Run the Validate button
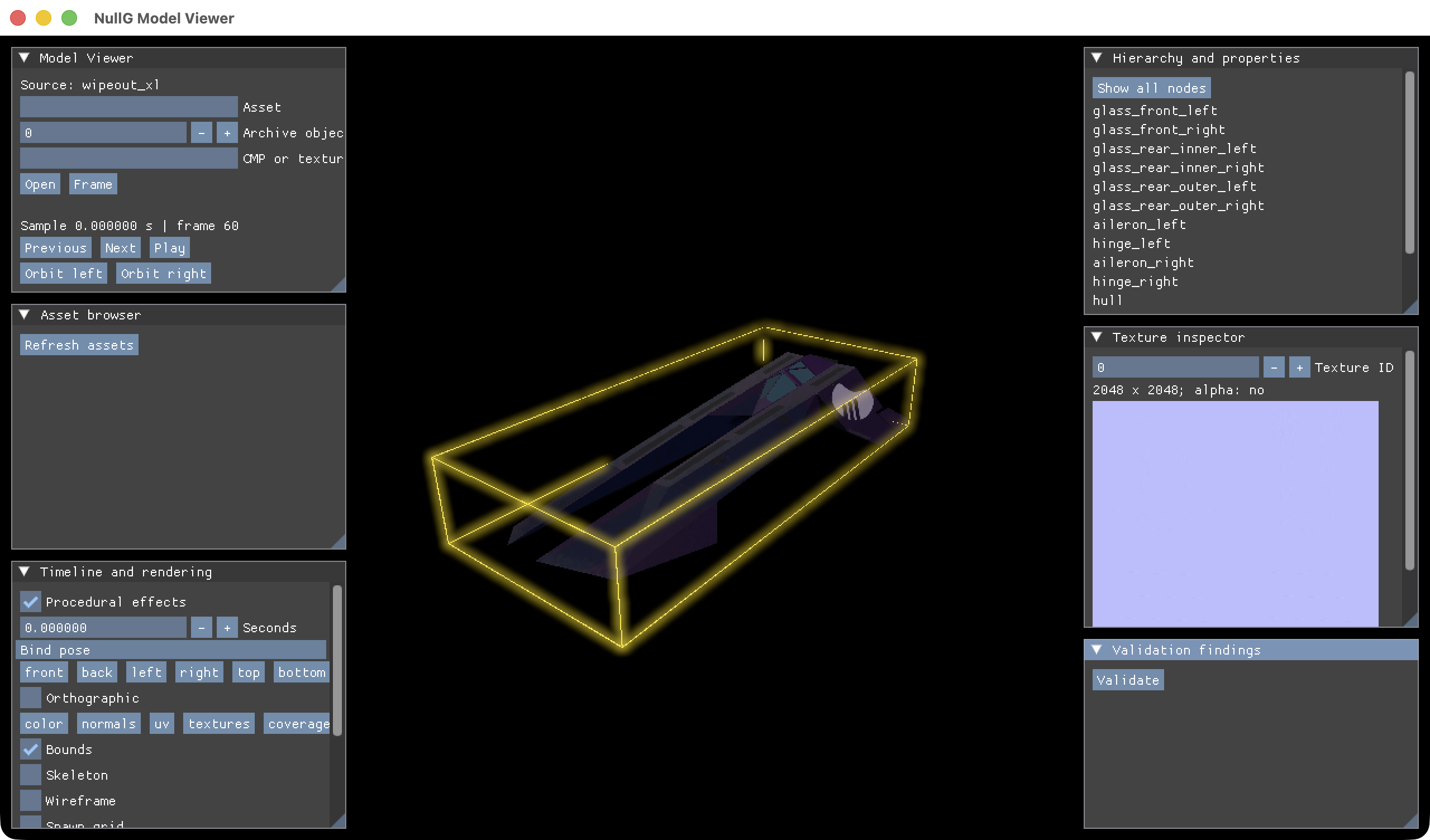Screen dimensions: 1430x840 1128,680
